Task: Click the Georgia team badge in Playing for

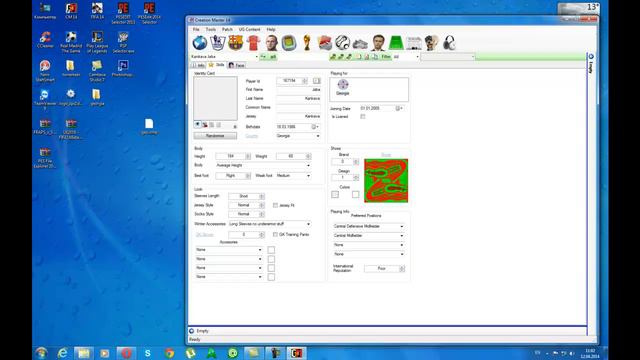Action: tap(342, 84)
